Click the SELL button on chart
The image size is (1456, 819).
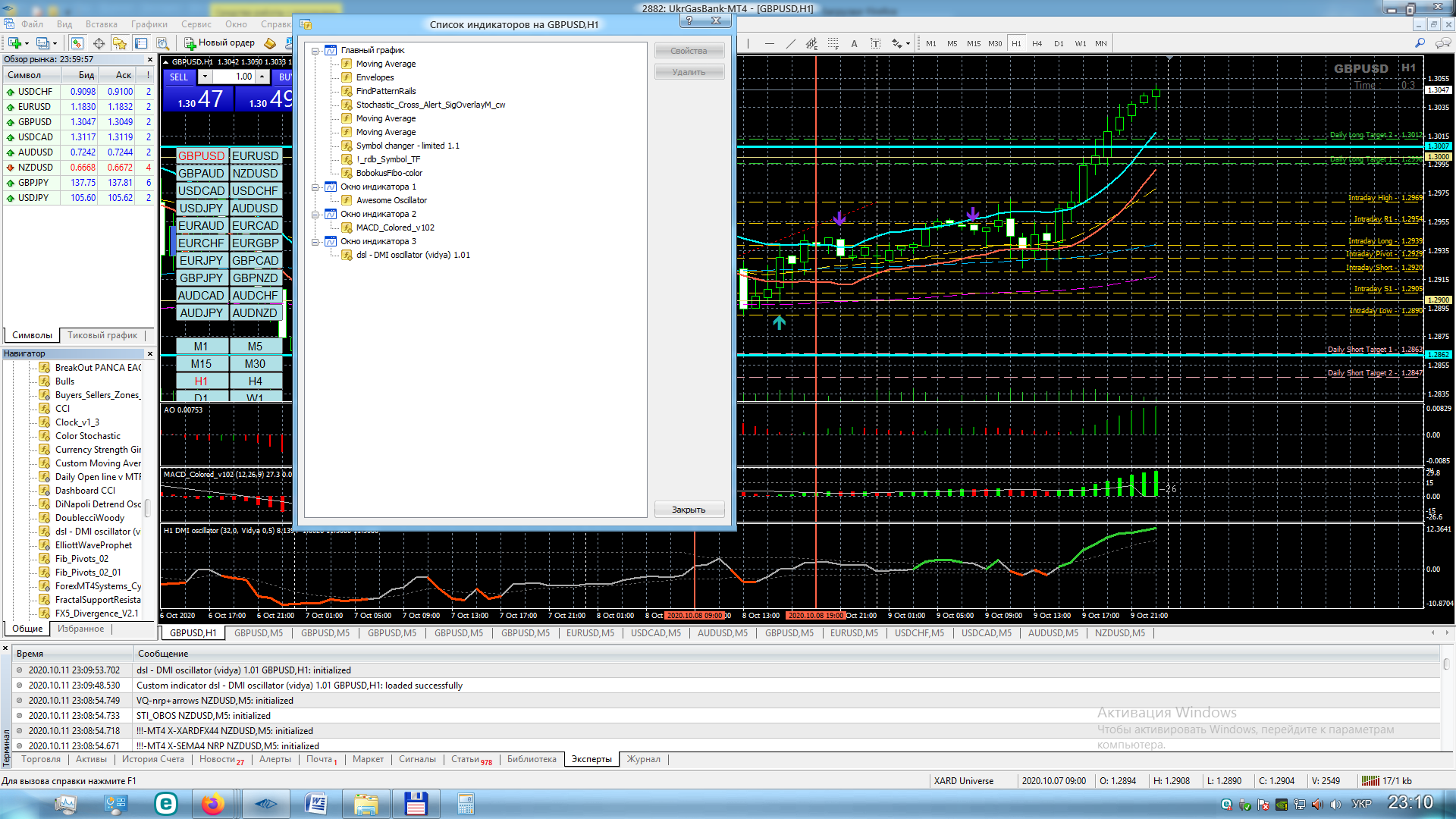pos(179,77)
